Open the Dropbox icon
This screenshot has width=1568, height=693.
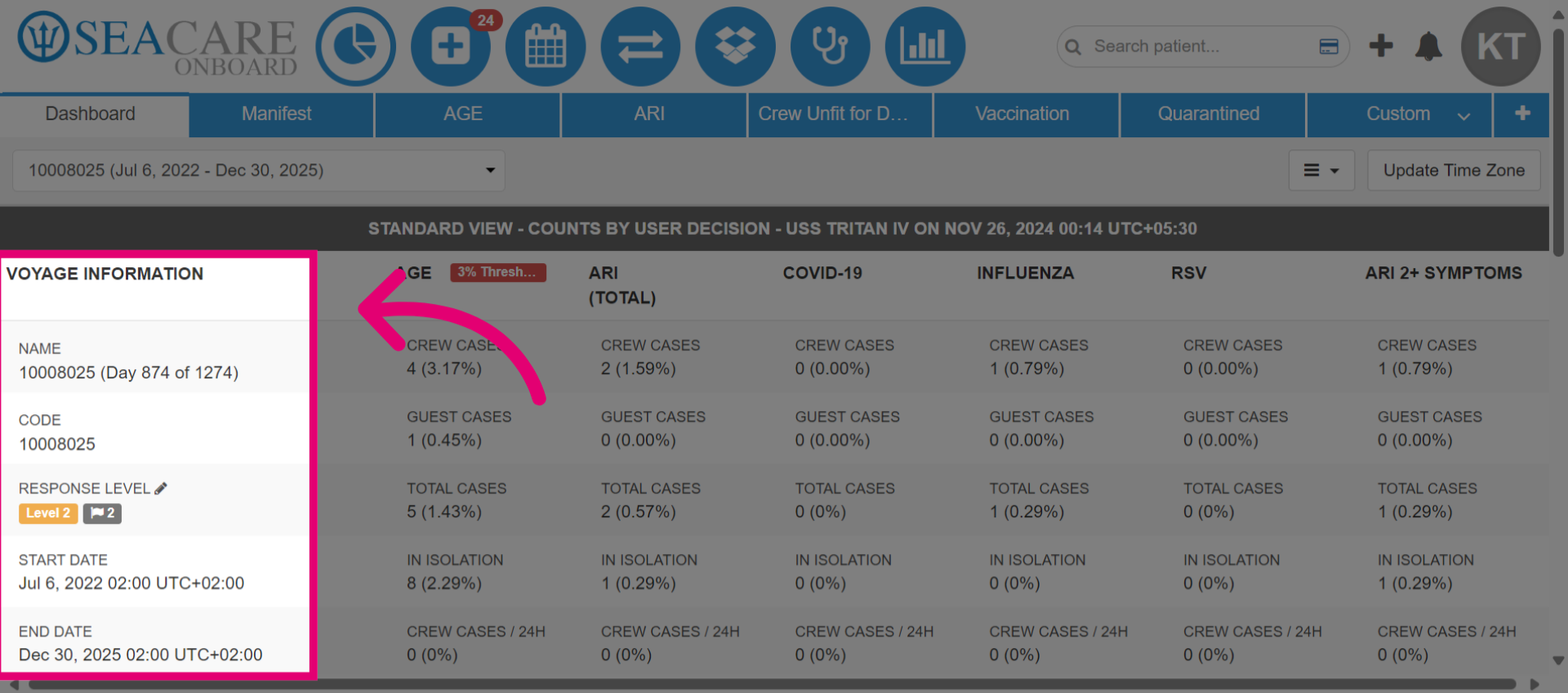pos(735,47)
